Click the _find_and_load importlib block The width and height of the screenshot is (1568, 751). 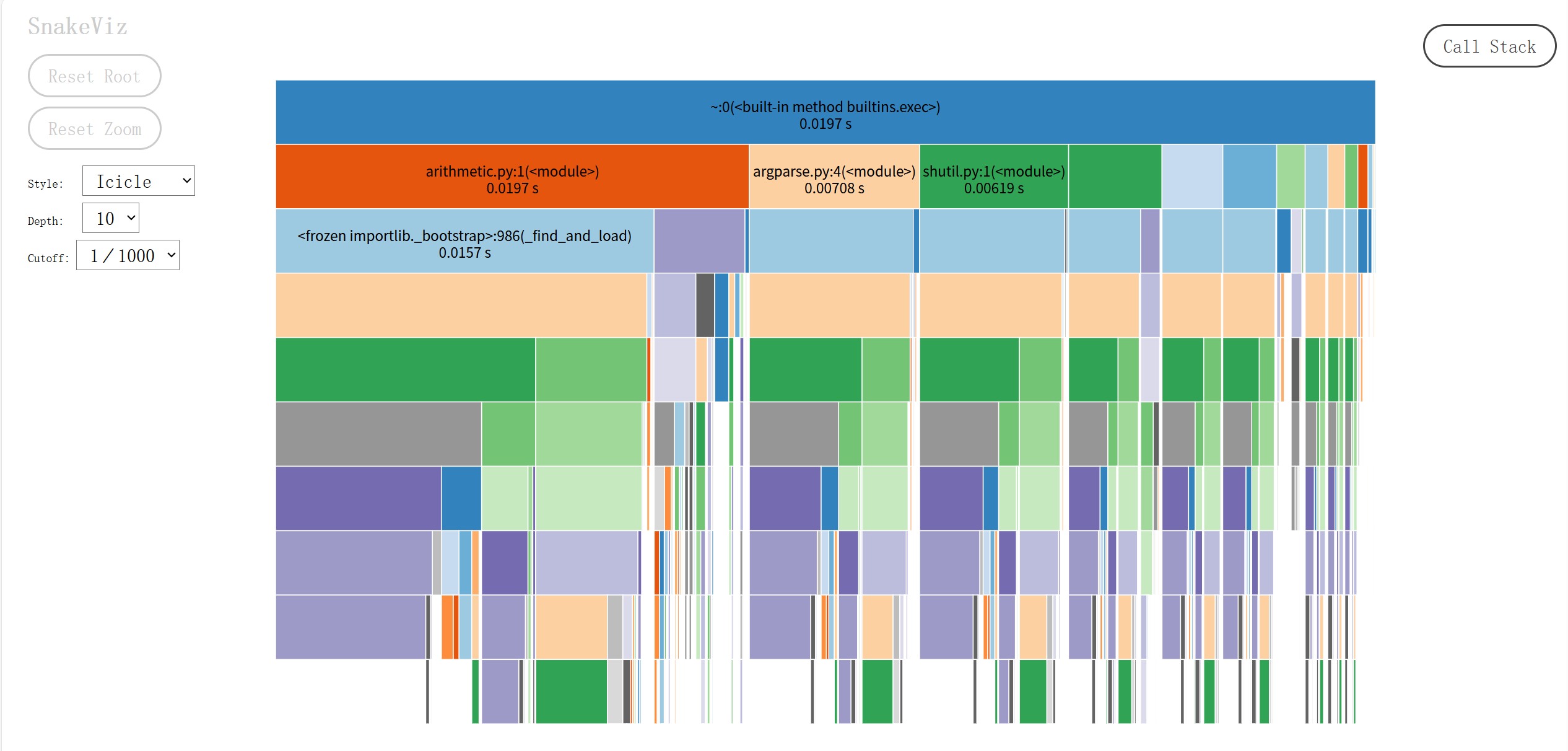click(464, 242)
